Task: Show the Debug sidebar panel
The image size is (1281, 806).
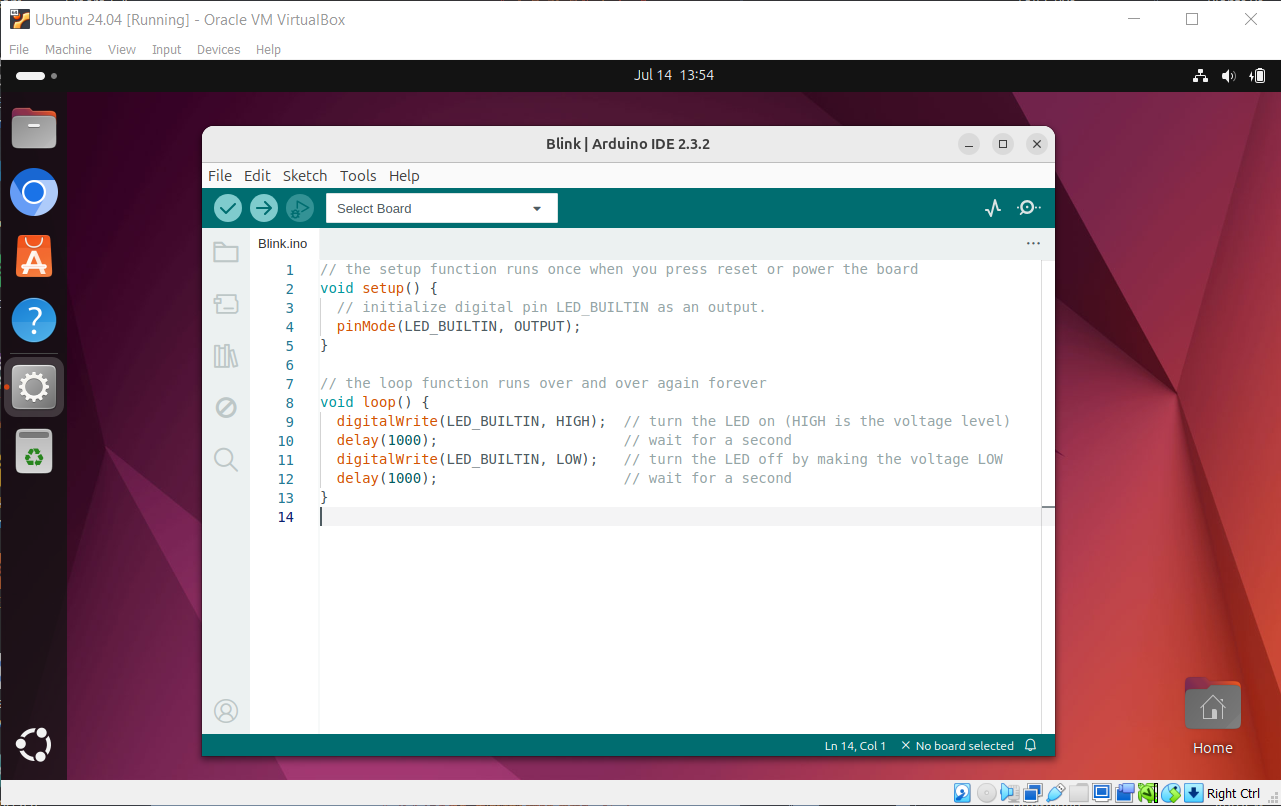Action: (226, 407)
